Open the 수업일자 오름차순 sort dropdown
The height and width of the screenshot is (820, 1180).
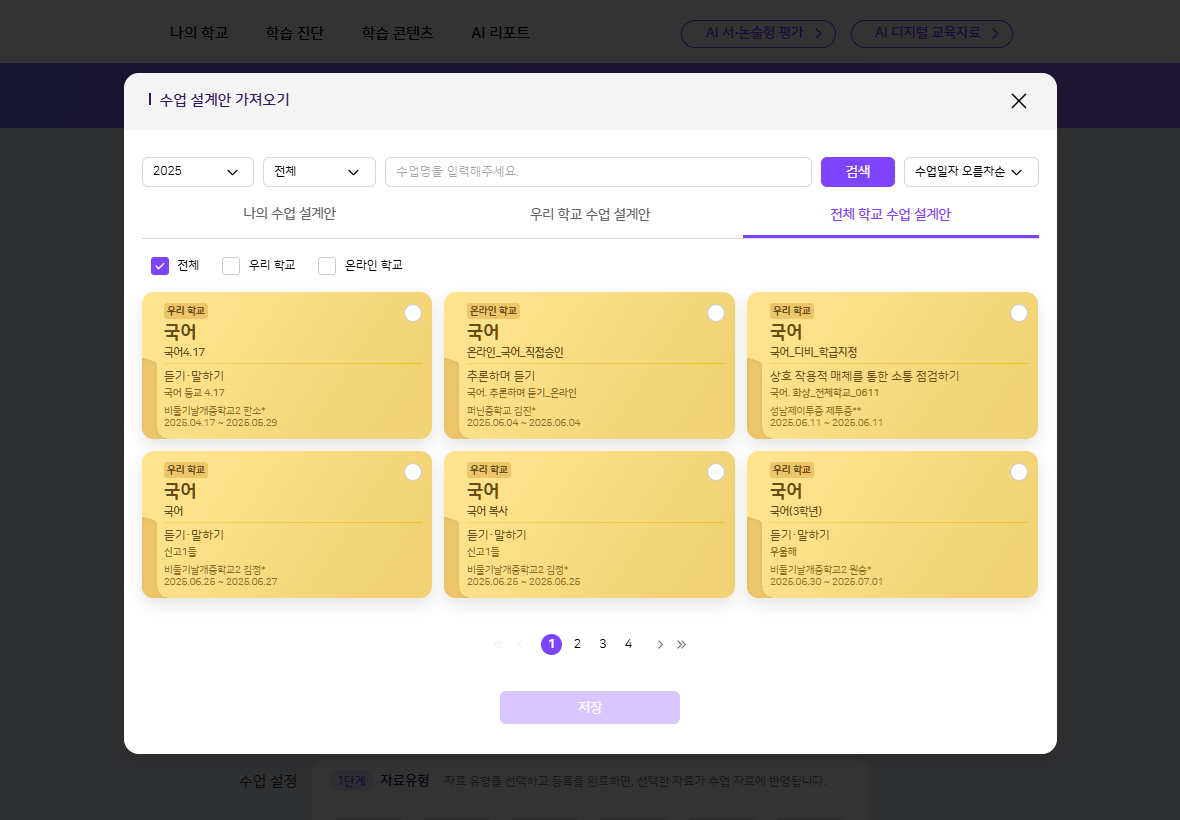coord(970,172)
